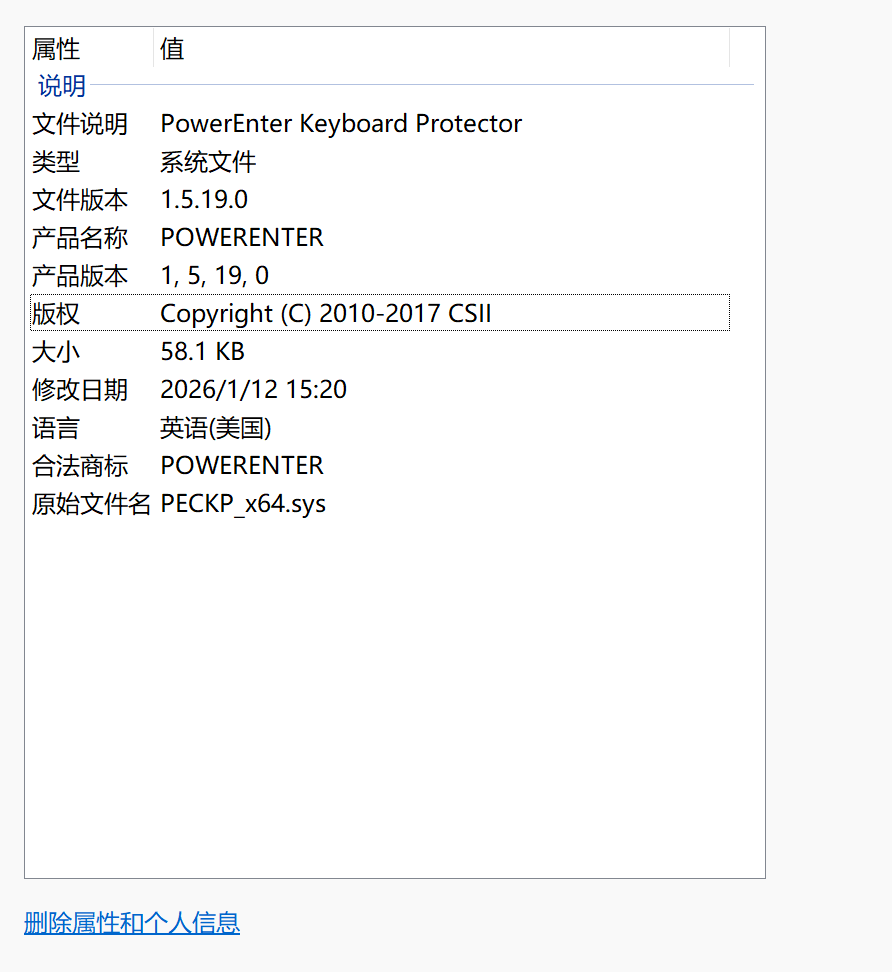Click the 大小 value 58.1 KB

tap(203, 351)
